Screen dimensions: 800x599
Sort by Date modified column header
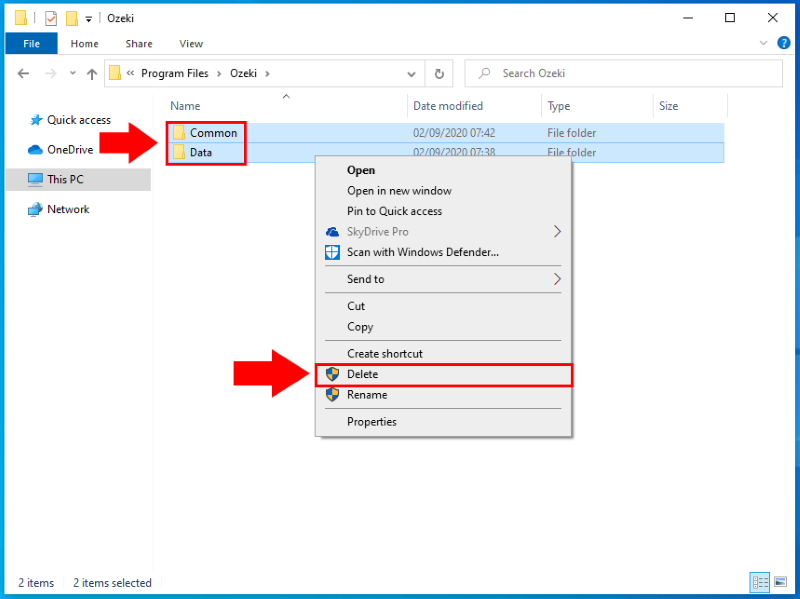point(447,106)
